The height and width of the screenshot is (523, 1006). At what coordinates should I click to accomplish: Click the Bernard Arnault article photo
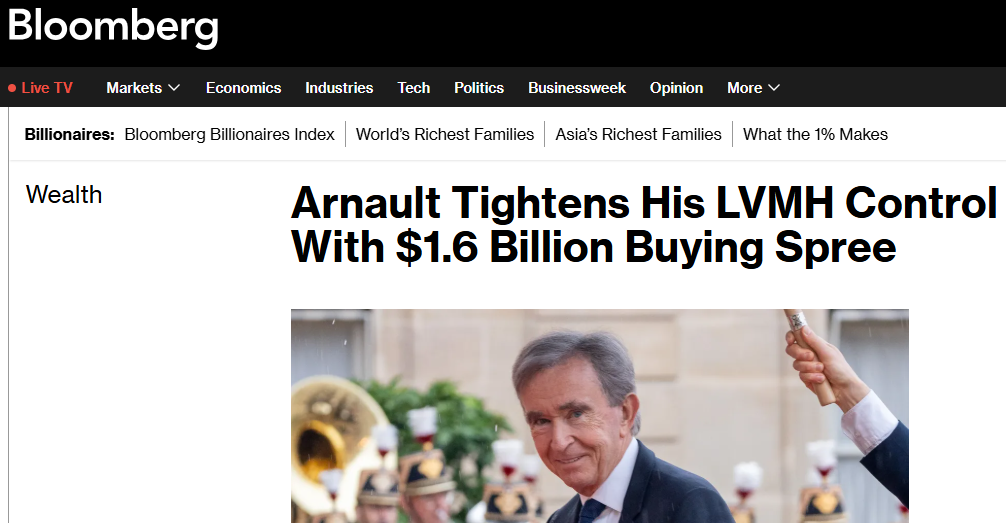[600, 416]
